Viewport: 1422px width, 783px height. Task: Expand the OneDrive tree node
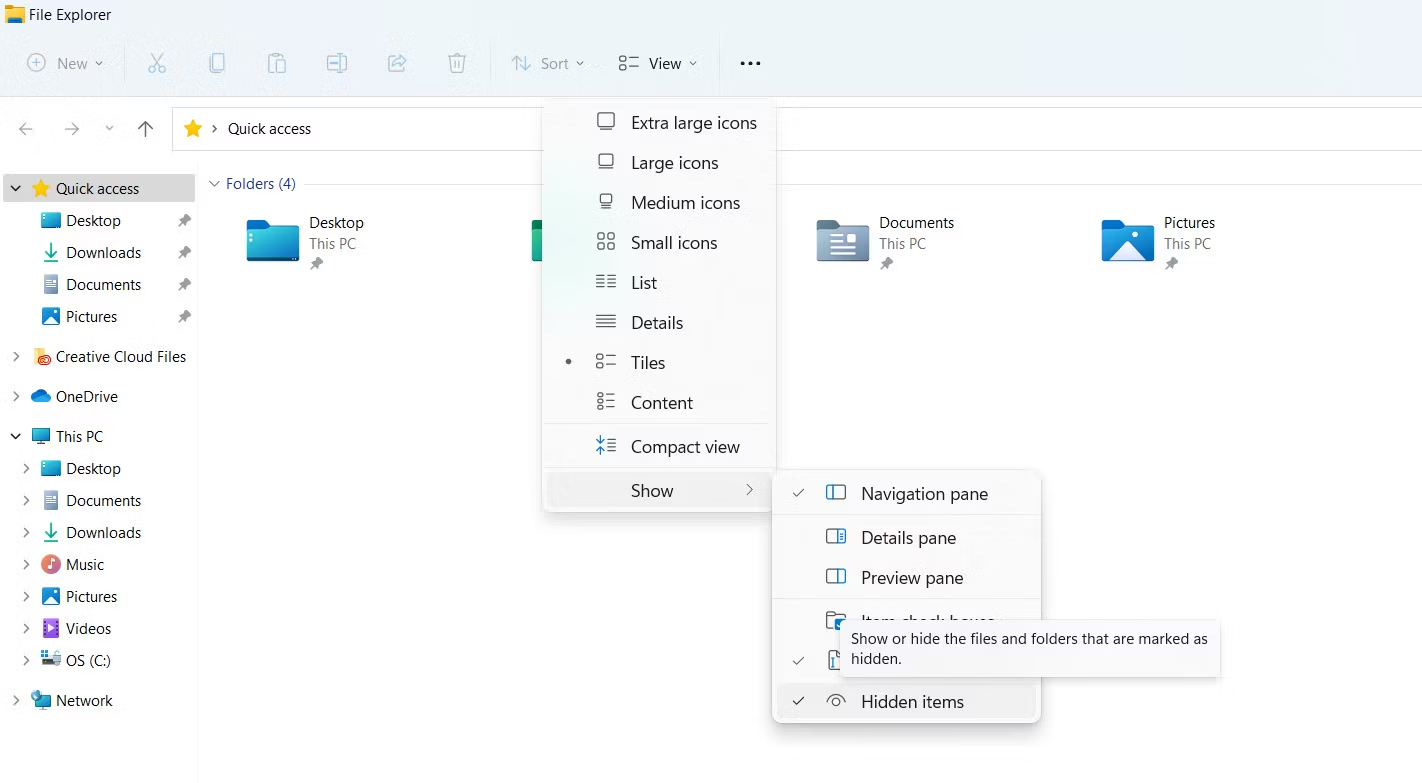pos(16,397)
